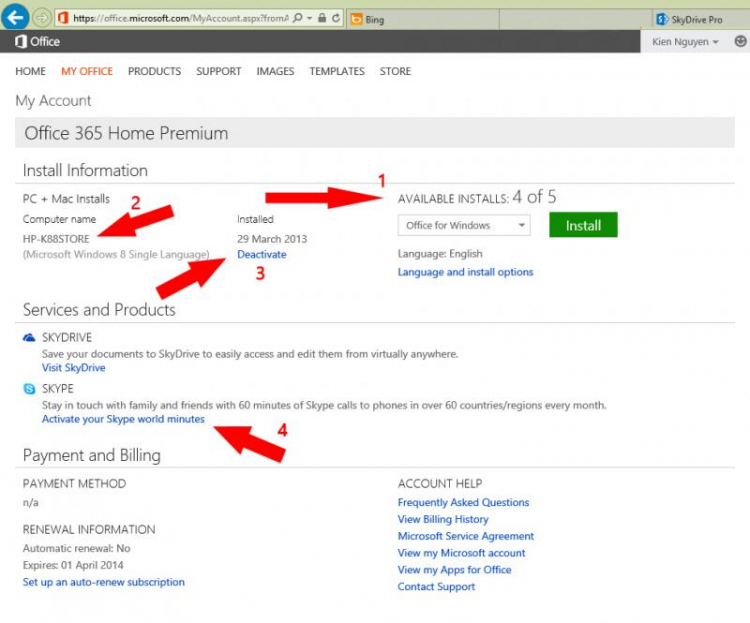Click Activate your Skype world minutes
Viewport: 750px width, 623px height.
123,419
